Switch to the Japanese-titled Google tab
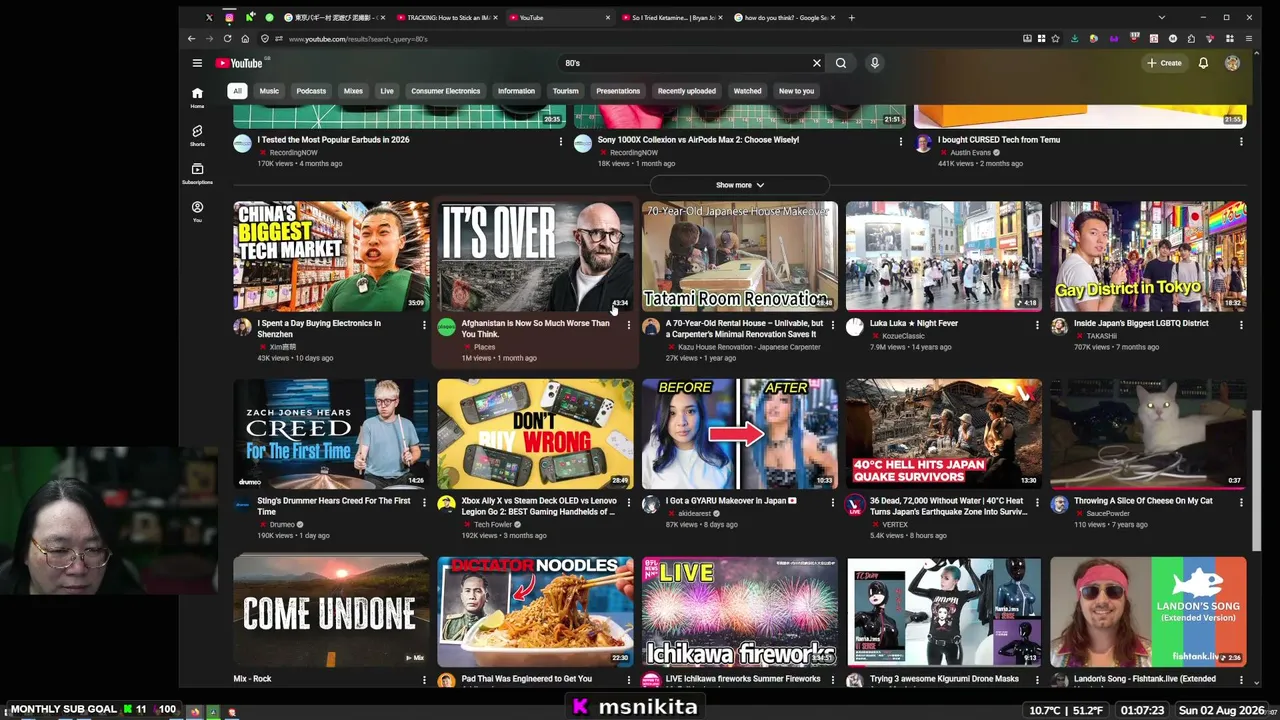The image size is (1280, 720). coord(333,17)
